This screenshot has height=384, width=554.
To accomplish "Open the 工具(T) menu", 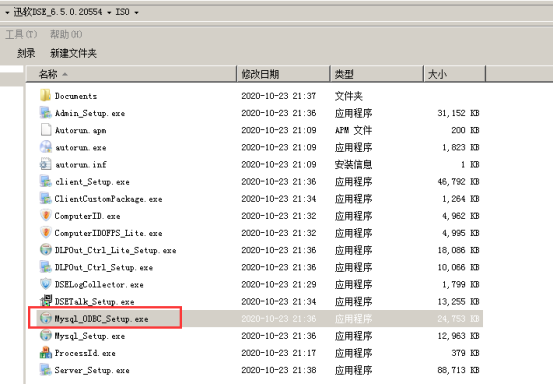I will point(21,34).
